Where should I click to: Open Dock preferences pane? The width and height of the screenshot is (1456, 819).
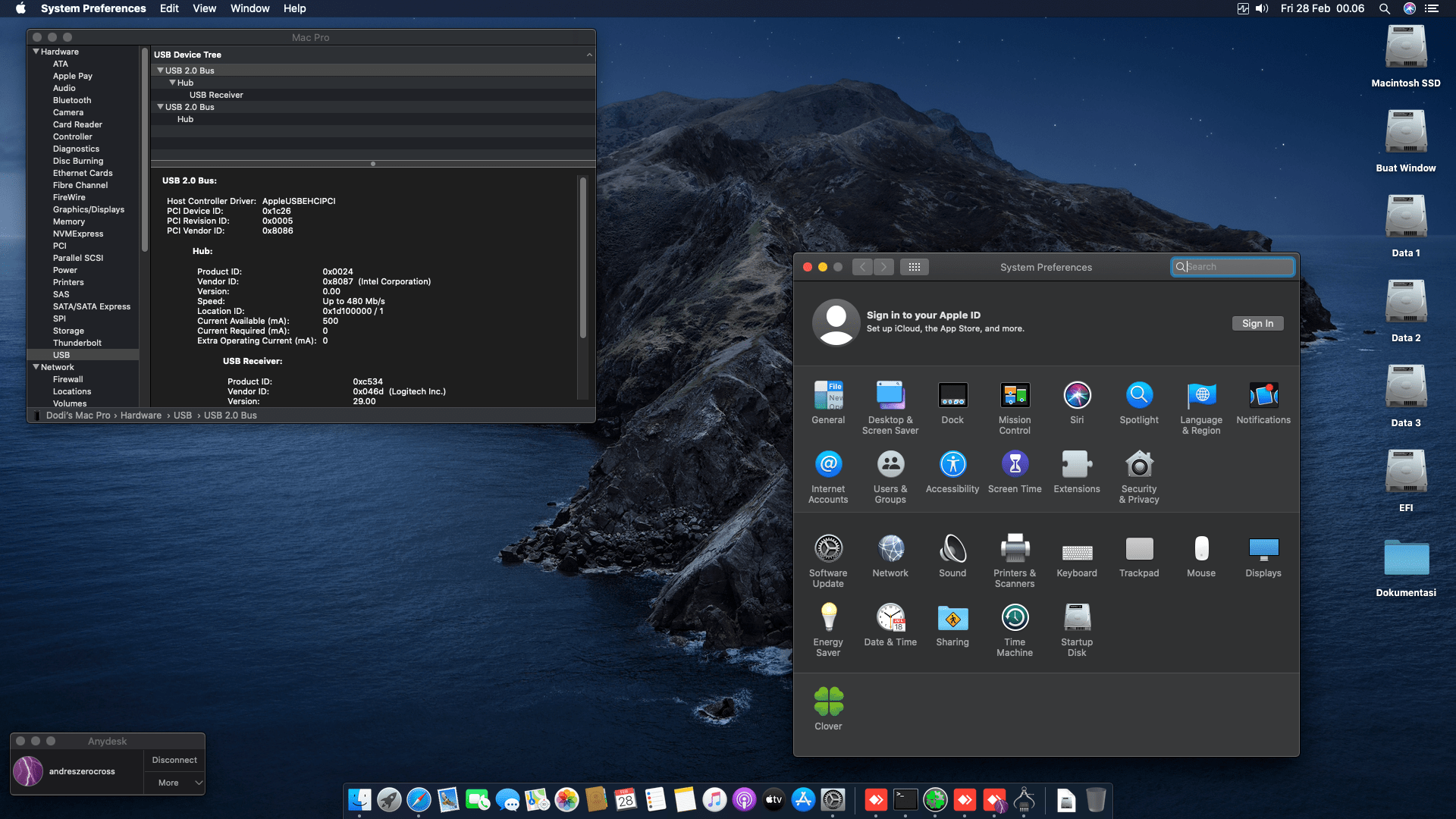pyautogui.click(x=952, y=403)
